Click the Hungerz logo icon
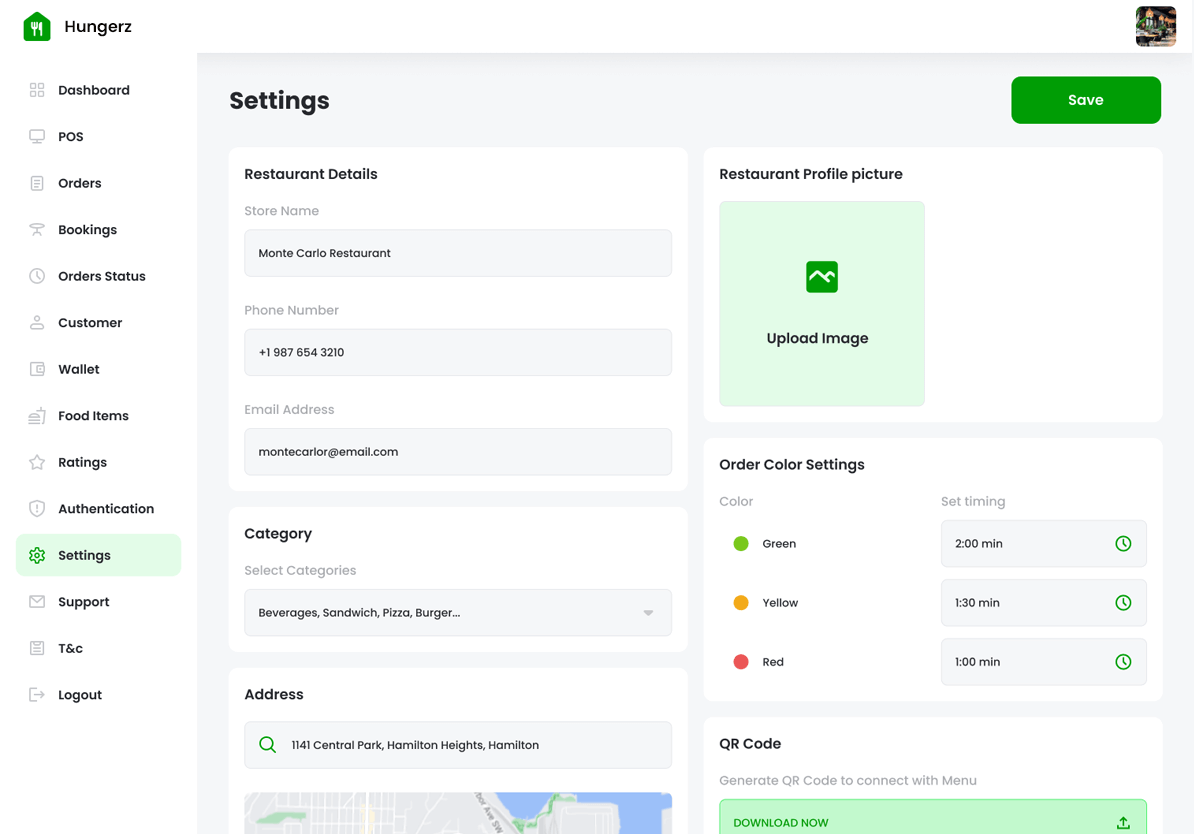 (x=37, y=27)
